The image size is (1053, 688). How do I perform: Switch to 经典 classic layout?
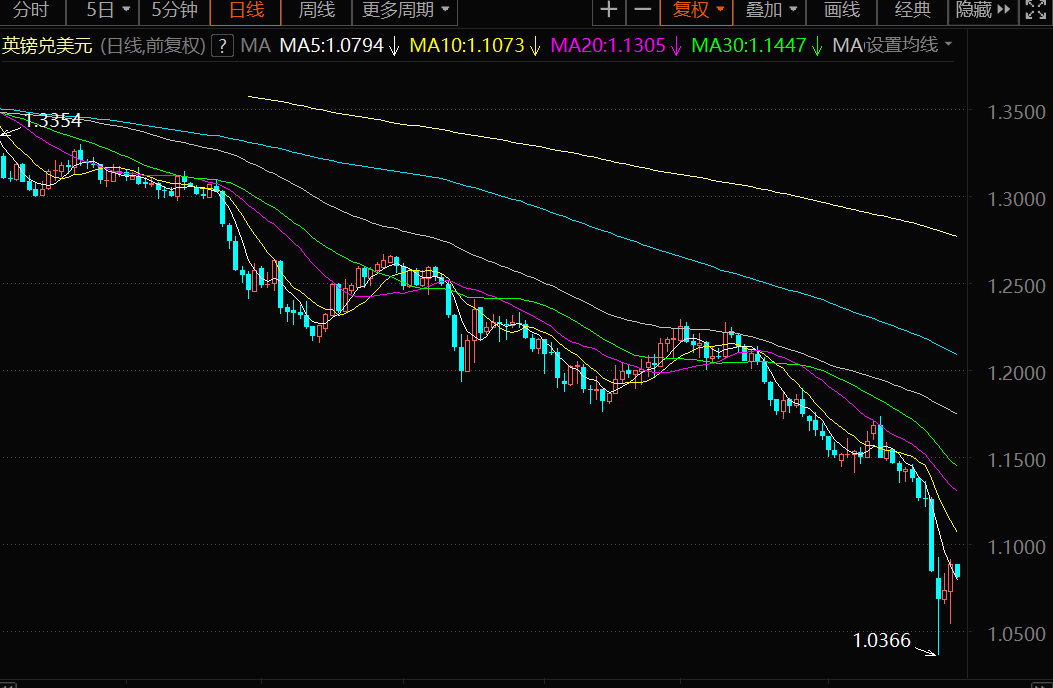pos(913,10)
